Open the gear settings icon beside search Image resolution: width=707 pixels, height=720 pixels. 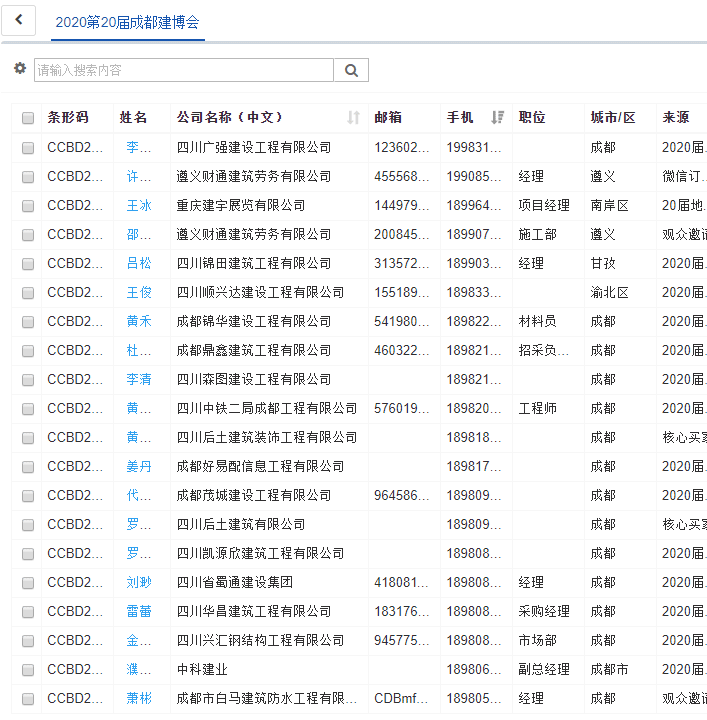point(20,68)
